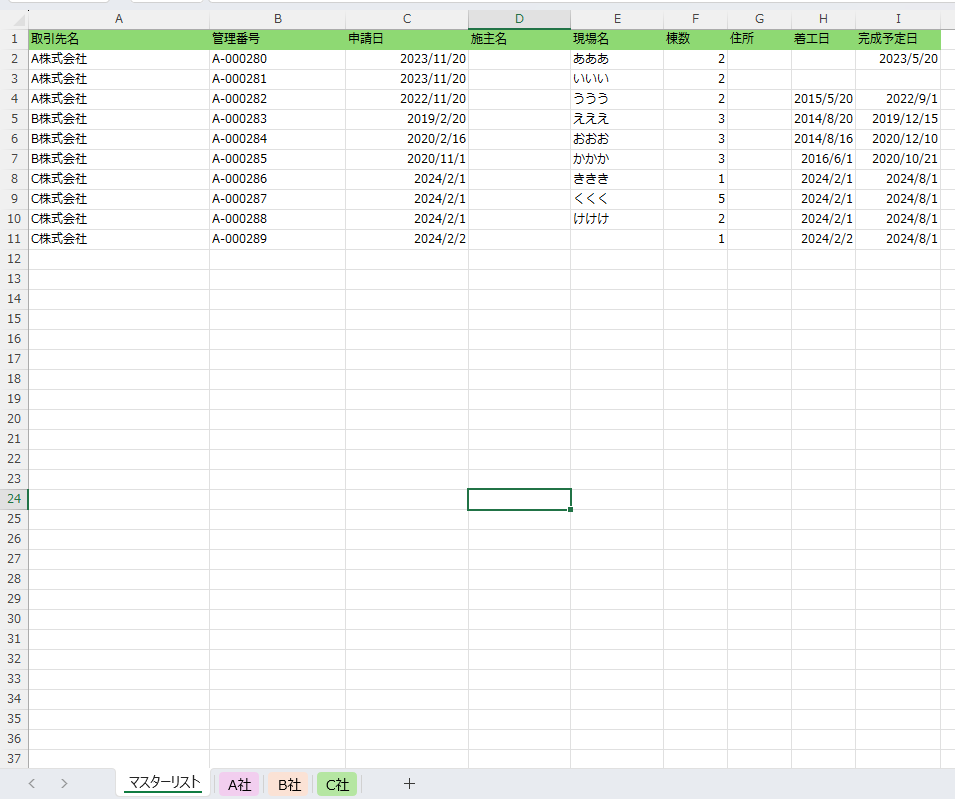Click the next sheet navigation arrow
Screen dimensions: 955x799
pyautogui.click(x=64, y=784)
